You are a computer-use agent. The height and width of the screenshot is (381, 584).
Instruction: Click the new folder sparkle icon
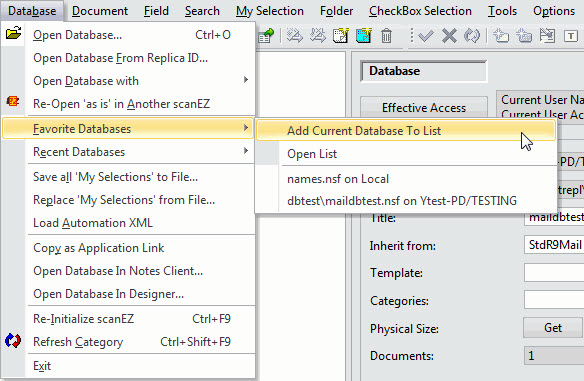(x=501, y=36)
